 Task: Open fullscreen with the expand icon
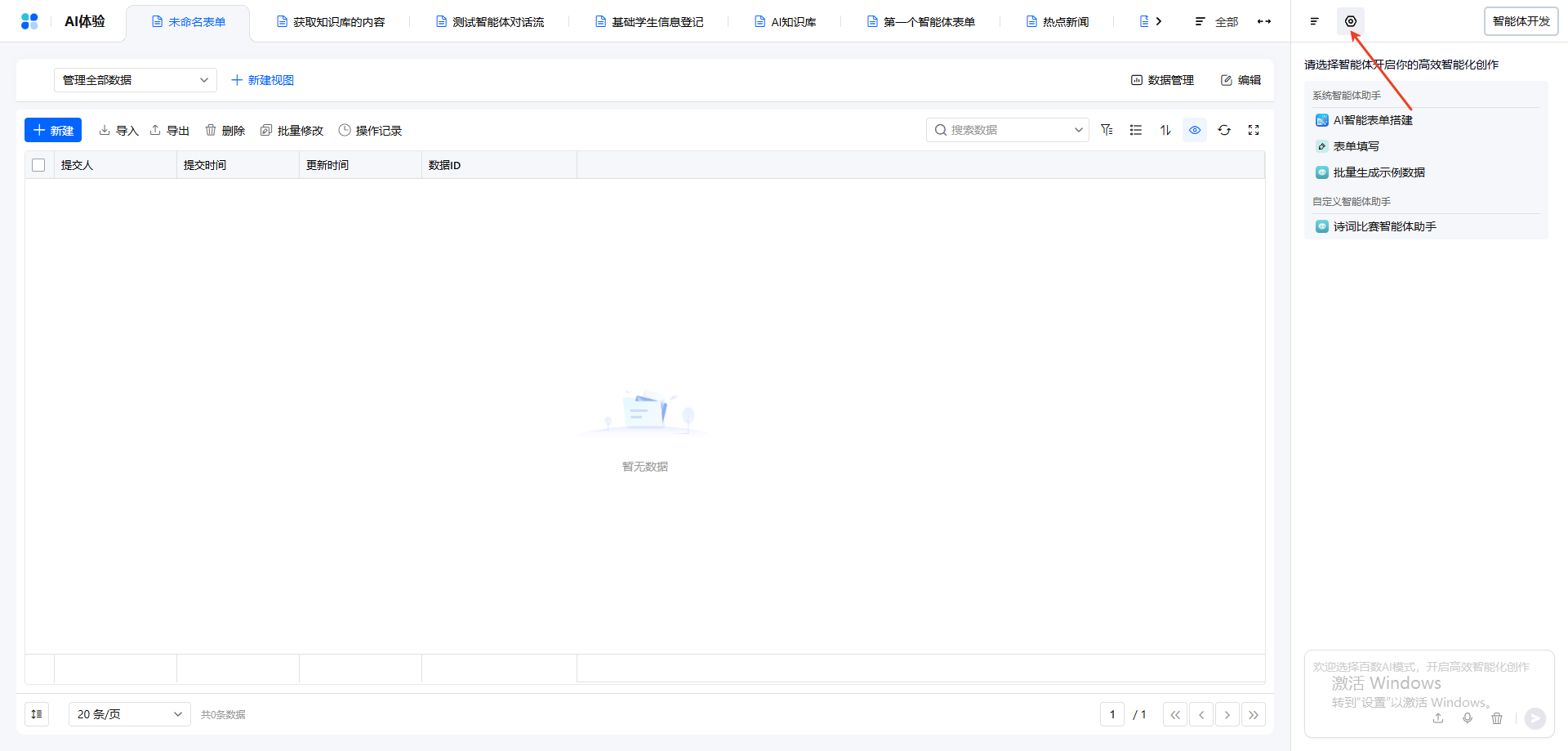pos(1254,130)
